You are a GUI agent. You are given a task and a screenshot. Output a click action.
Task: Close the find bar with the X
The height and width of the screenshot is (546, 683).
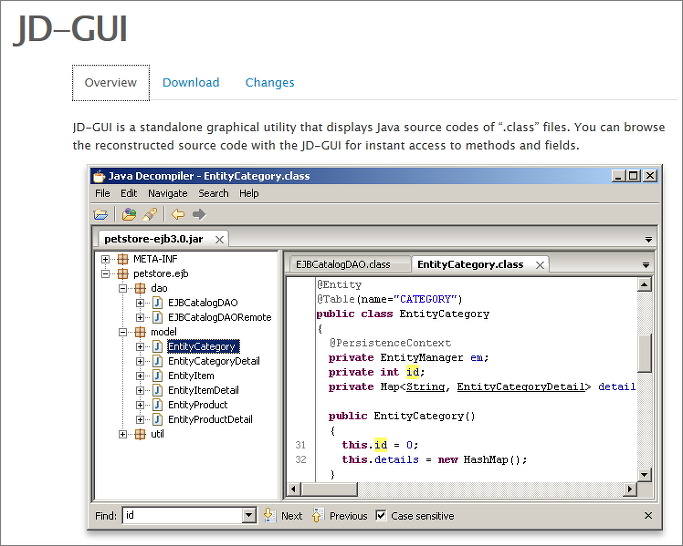(648, 515)
